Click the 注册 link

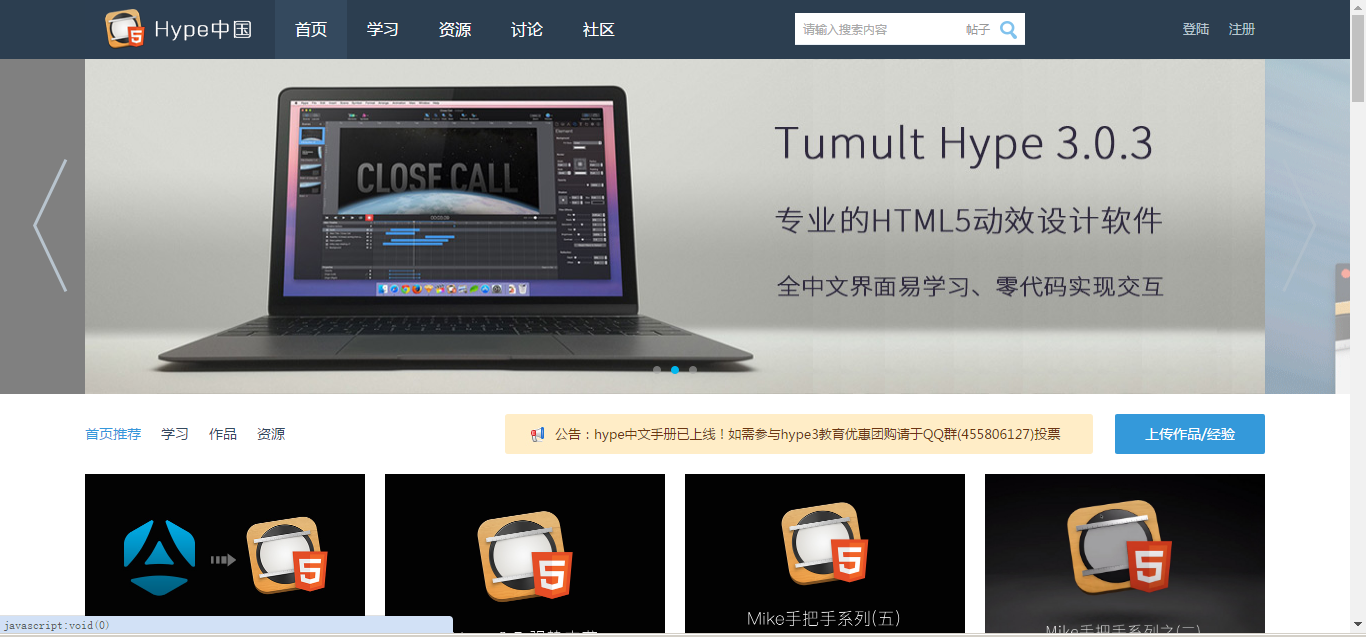(1242, 29)
